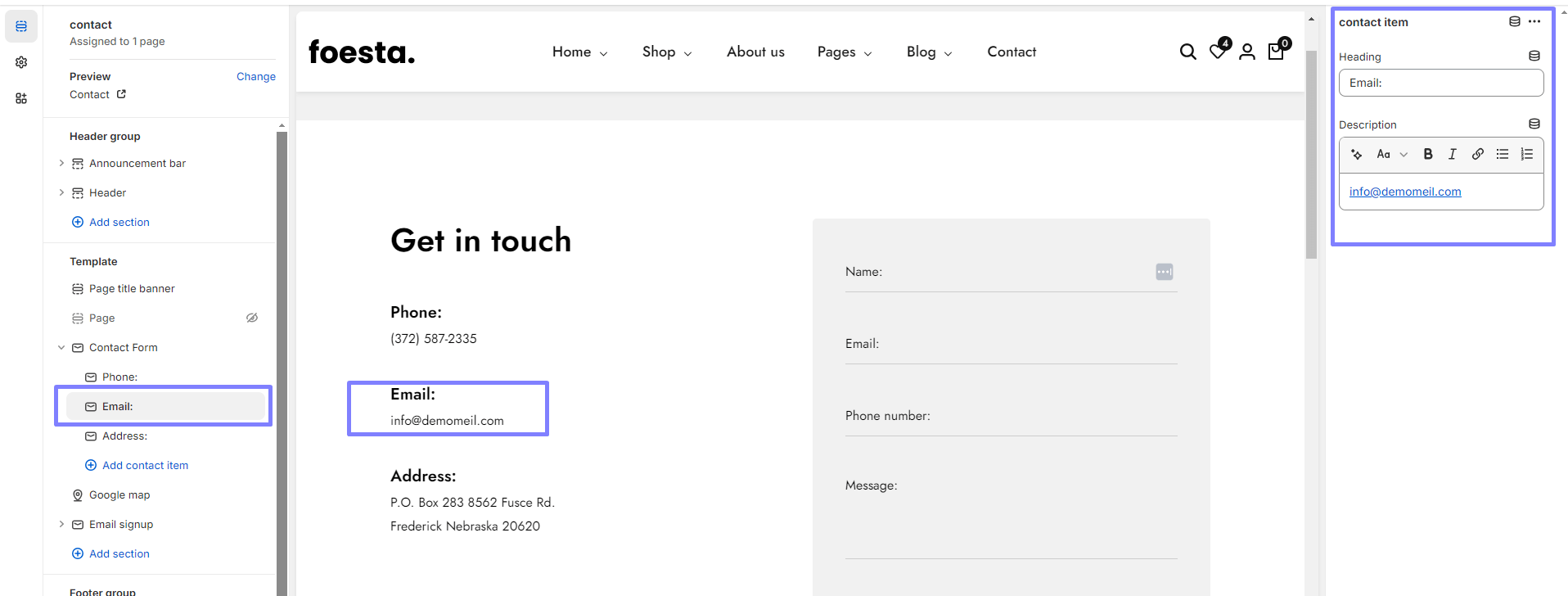This screenshot has width=1568, height=596.
Task: Click Change next to Preview
Action: point(255,76)
